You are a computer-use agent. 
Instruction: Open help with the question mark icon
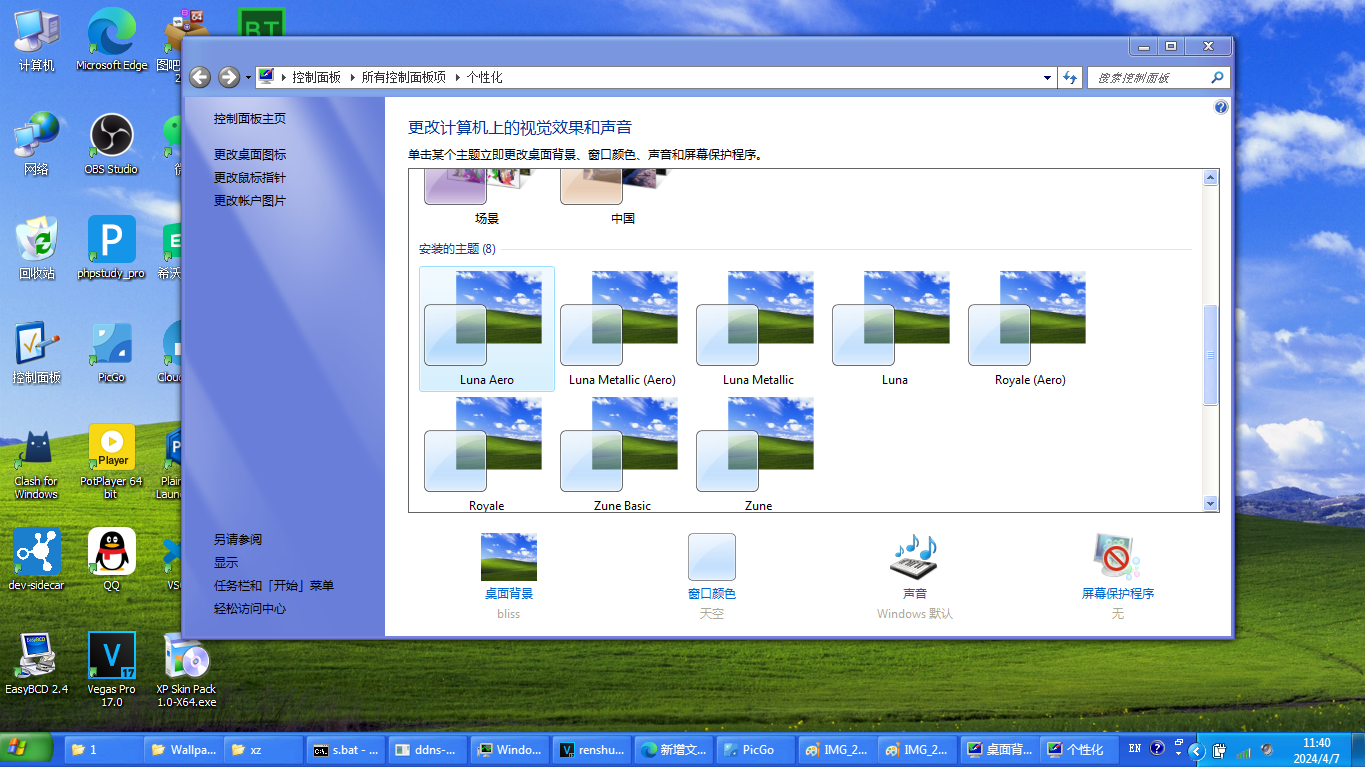pos(1221,107)
